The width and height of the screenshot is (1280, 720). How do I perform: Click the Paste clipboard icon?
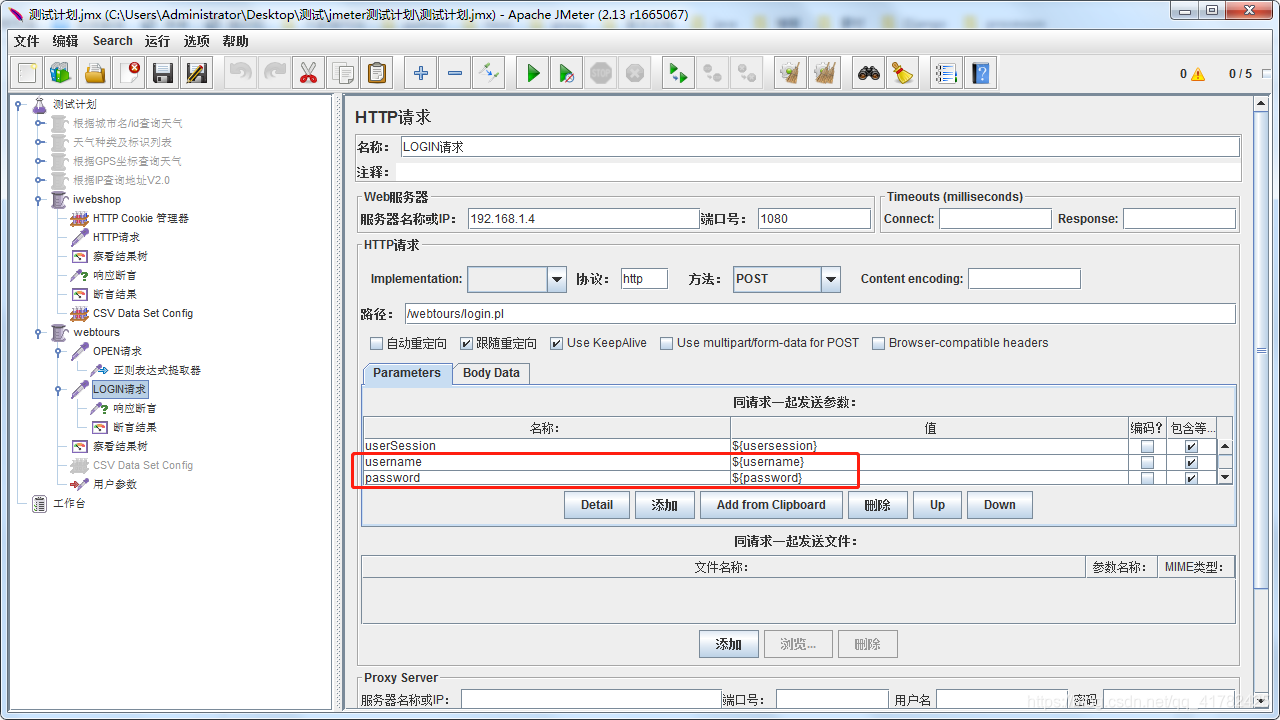(x=376, y=73)
